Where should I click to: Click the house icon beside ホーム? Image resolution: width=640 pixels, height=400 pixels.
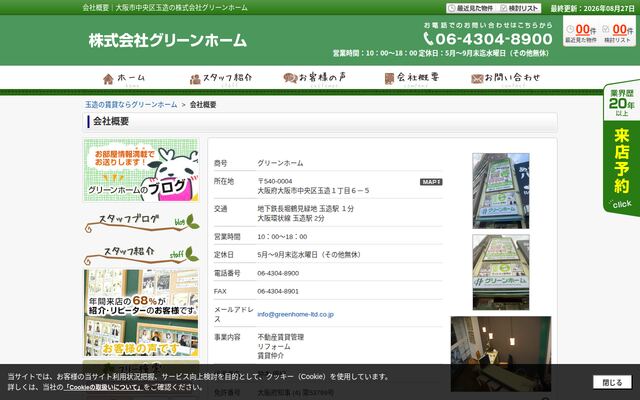[108, 79]
